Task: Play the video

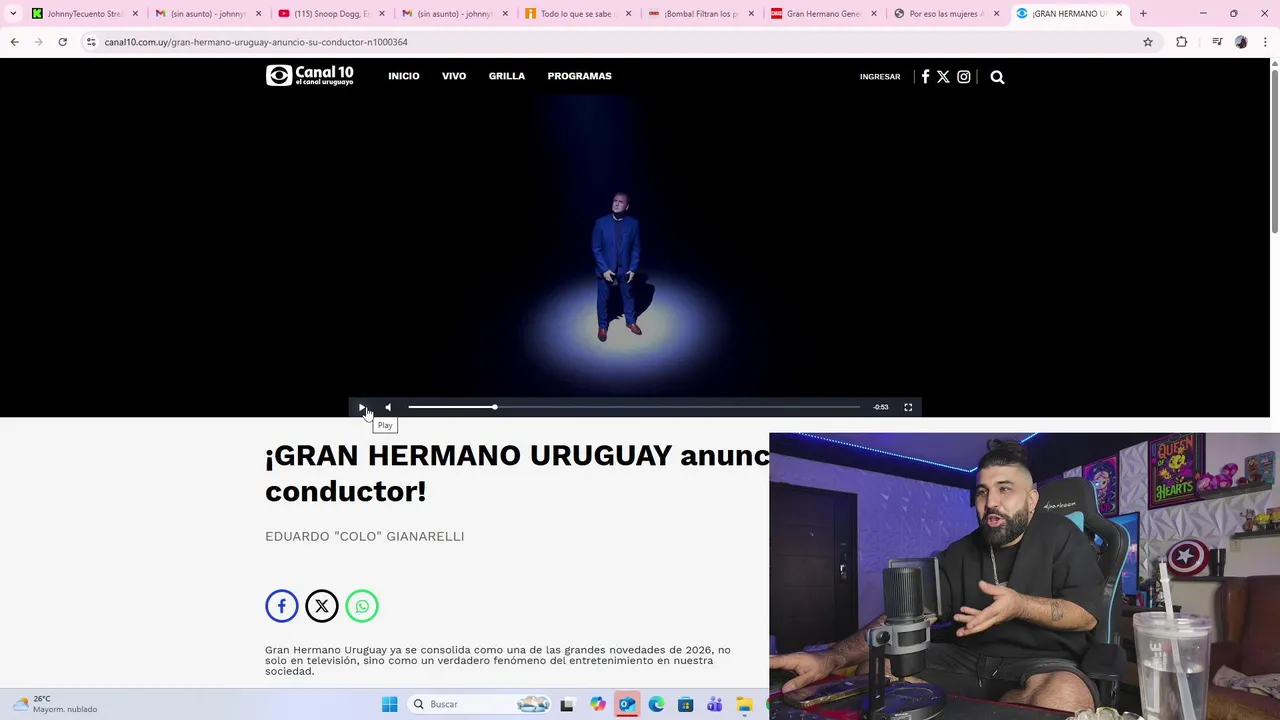Action: point(362,407)
